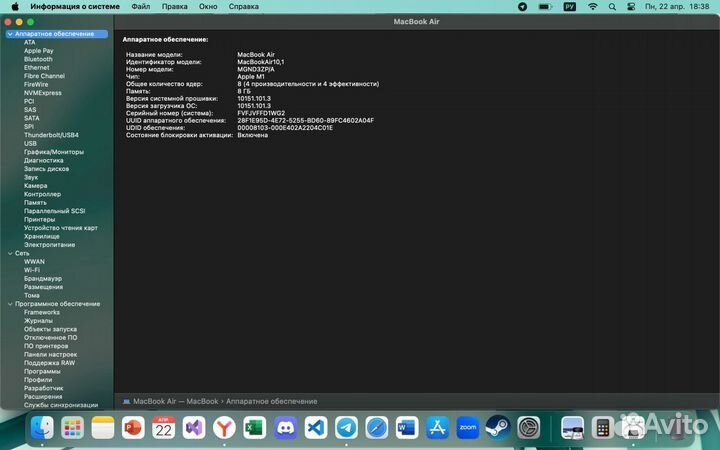
Task: Click the model number MGND3ZP/A
Action: (x=255, y=69)
